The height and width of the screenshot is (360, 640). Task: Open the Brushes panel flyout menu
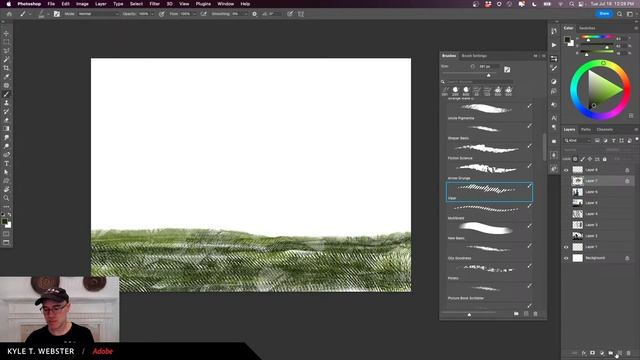[544, 56]
